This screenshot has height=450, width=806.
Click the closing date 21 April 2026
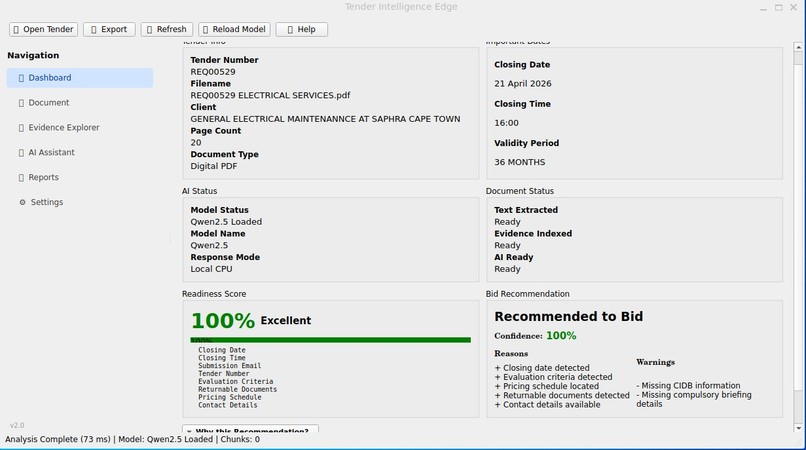click(523, 84)
